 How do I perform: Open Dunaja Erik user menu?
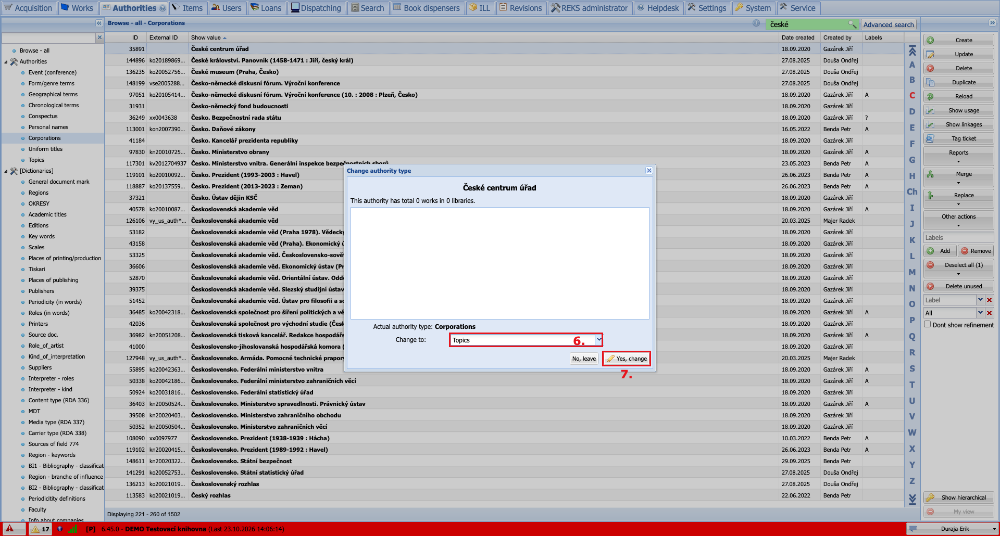952,529
